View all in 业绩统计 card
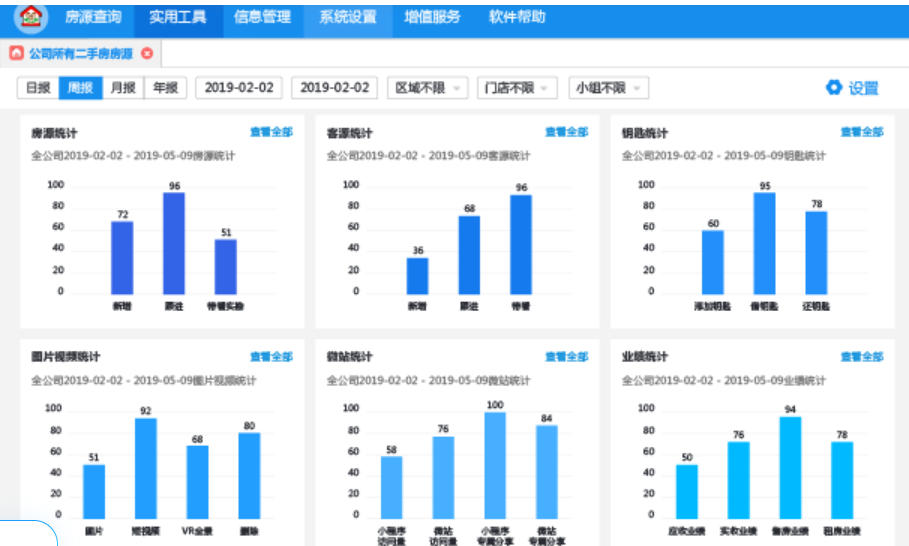 862,356
